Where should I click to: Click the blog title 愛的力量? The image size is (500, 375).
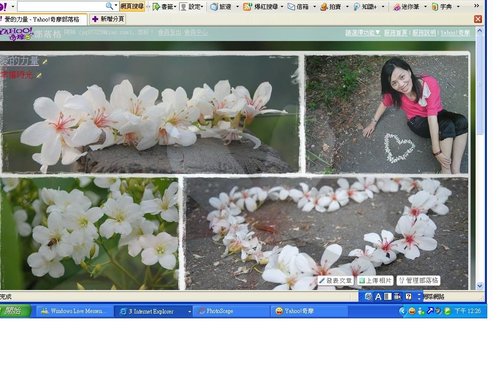click(x=19, y=61)
